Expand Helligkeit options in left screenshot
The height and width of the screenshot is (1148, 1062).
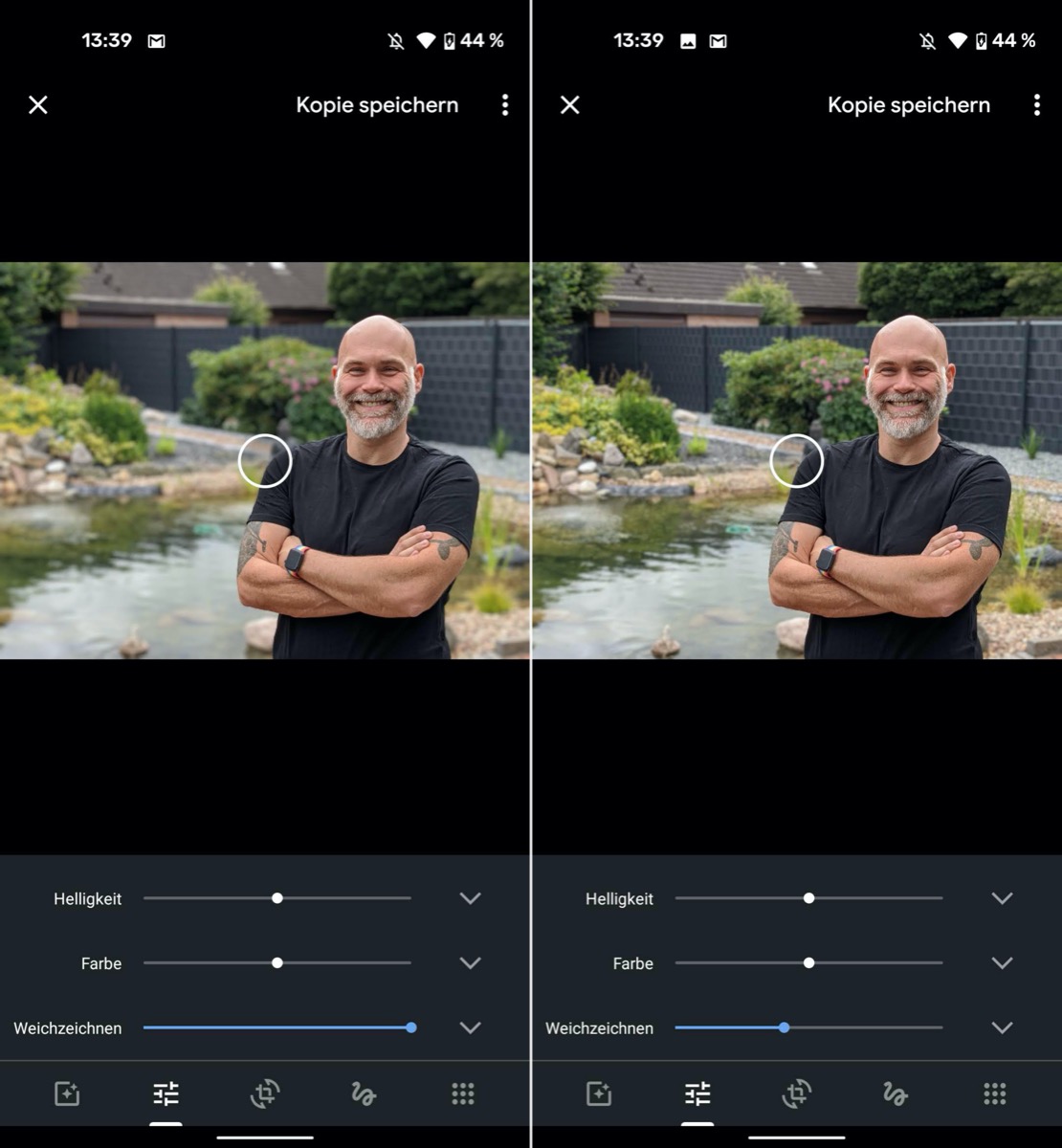tap(470, 898)
